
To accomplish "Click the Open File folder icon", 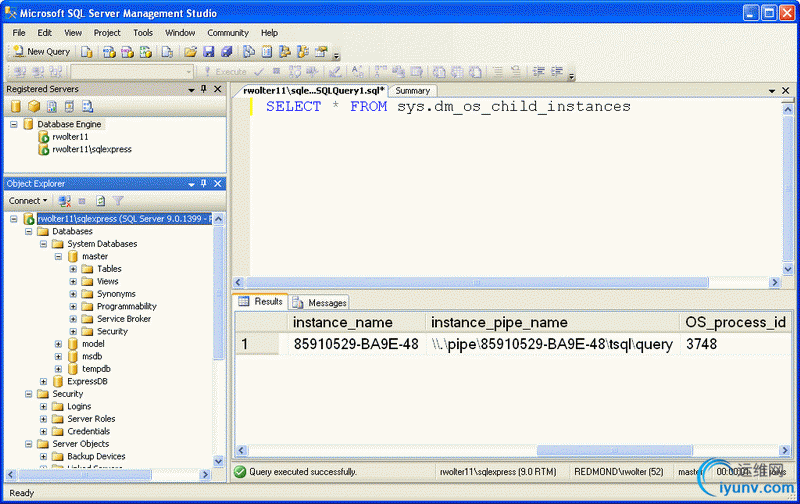I will point(190,52).
